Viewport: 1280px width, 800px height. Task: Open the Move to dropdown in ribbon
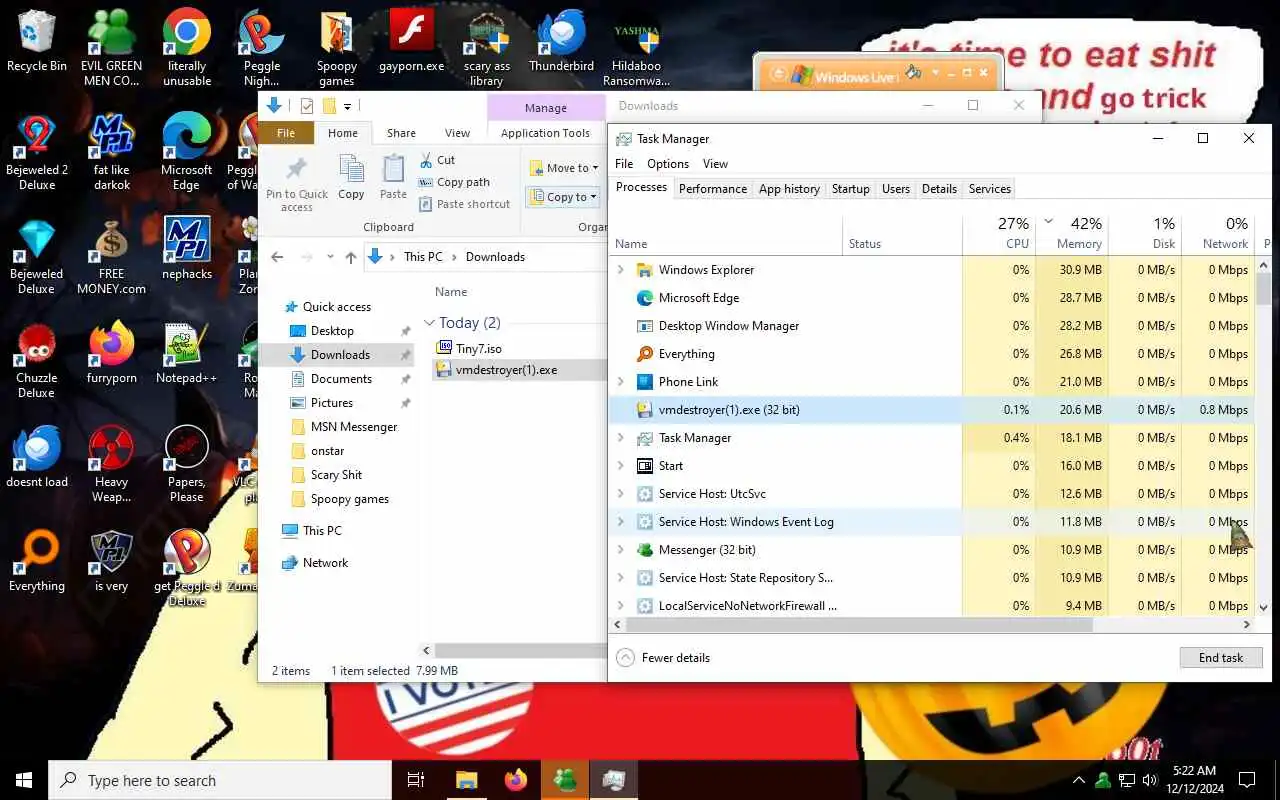565,168
